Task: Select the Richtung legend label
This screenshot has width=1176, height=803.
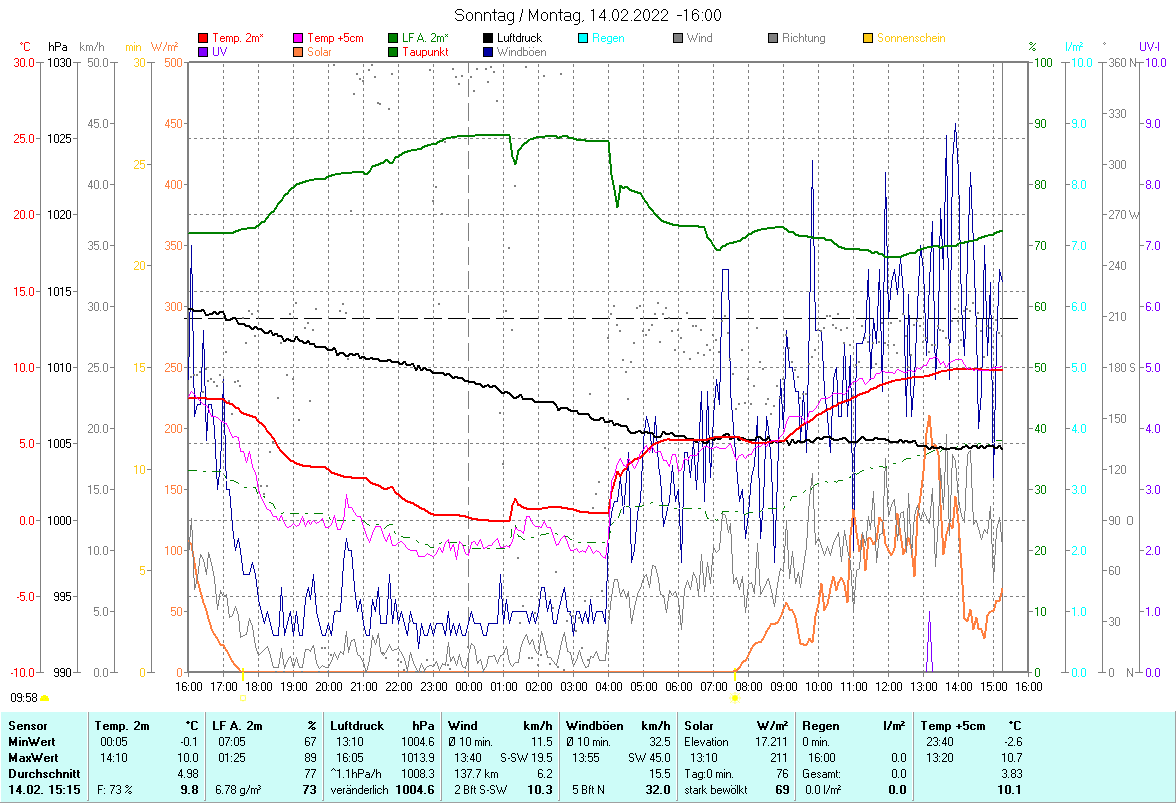Action: pos(804,38)
